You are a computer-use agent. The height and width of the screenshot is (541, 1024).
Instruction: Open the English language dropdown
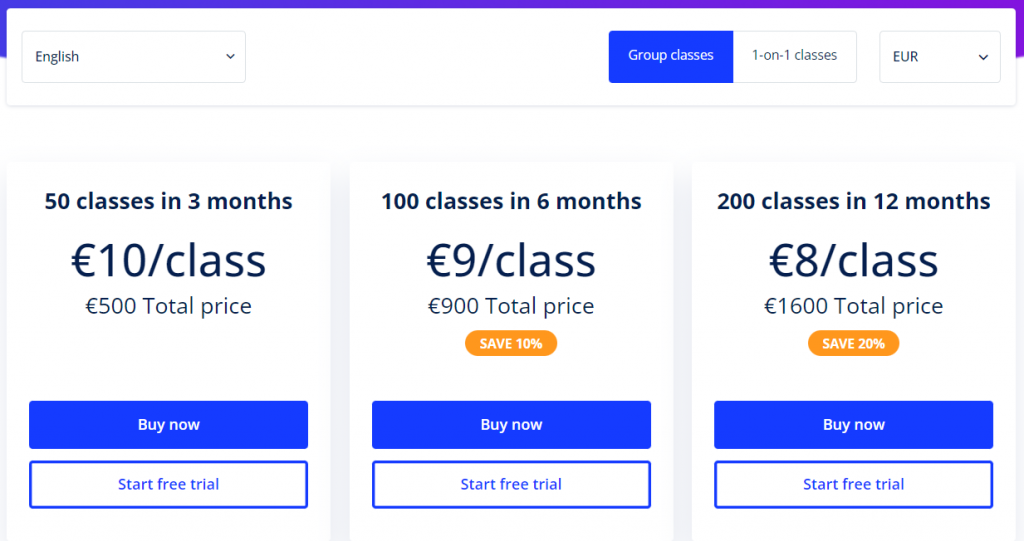click(133, 57)
